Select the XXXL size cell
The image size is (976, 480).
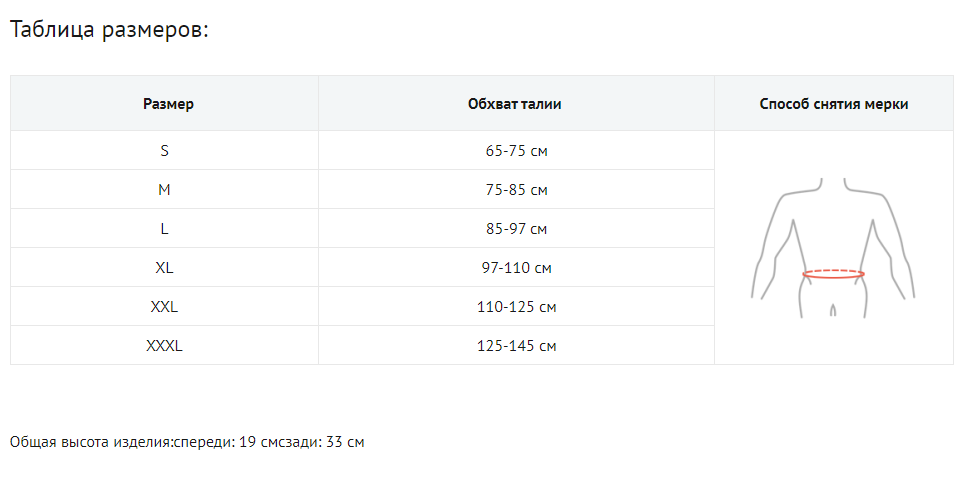click(164, 346)
